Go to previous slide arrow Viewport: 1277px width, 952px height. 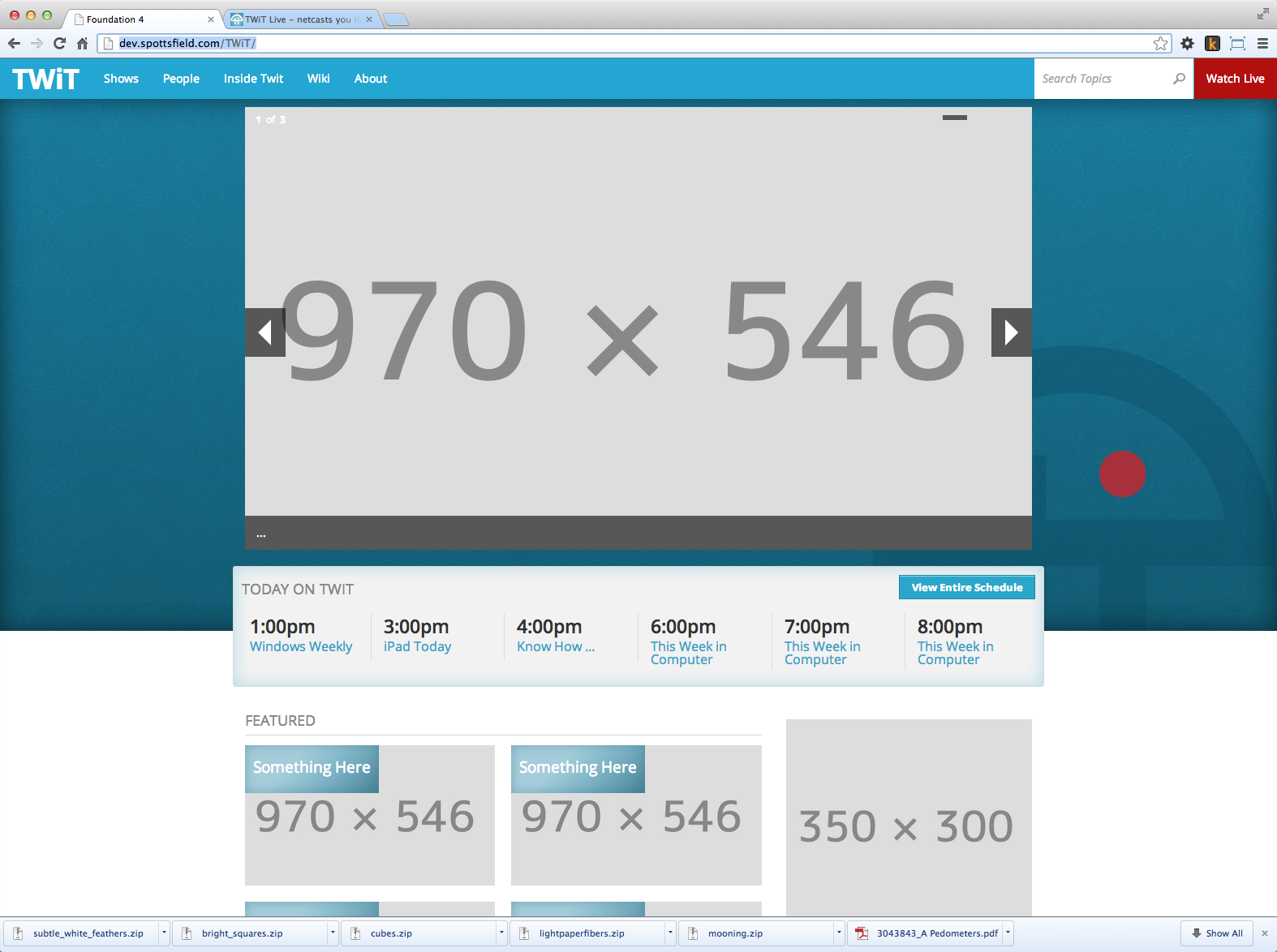[x=264, y=332]
